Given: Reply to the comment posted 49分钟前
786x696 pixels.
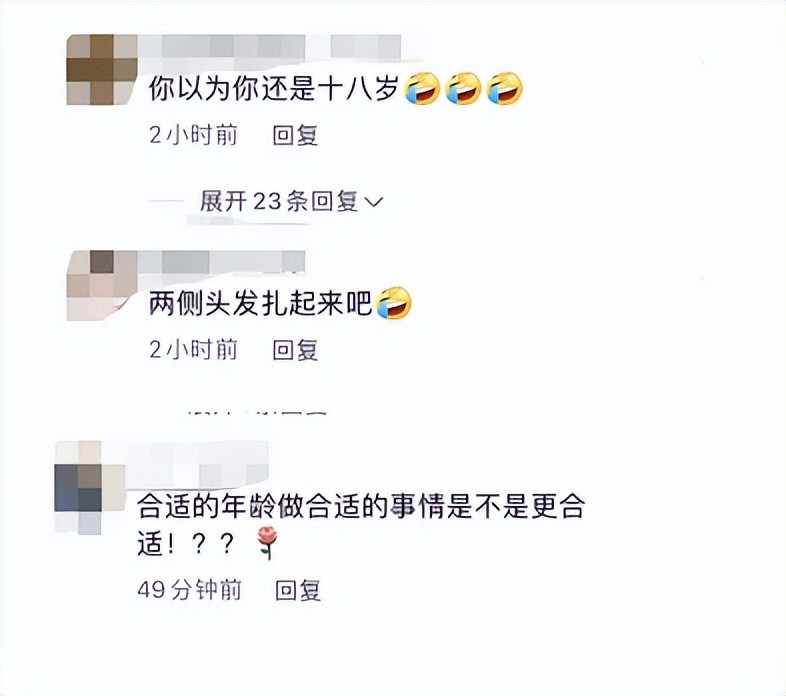Looking at the screenshot, I should tap(298, 590).
